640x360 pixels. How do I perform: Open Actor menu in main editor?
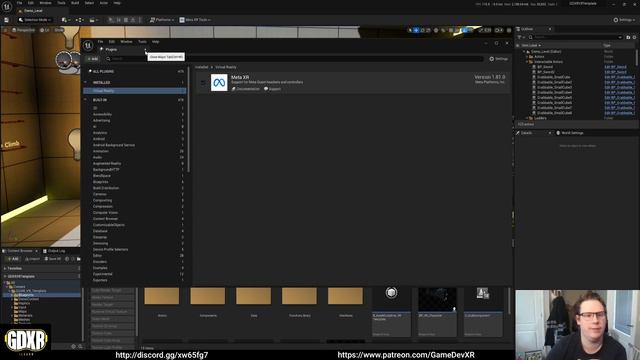coord(104,3)
